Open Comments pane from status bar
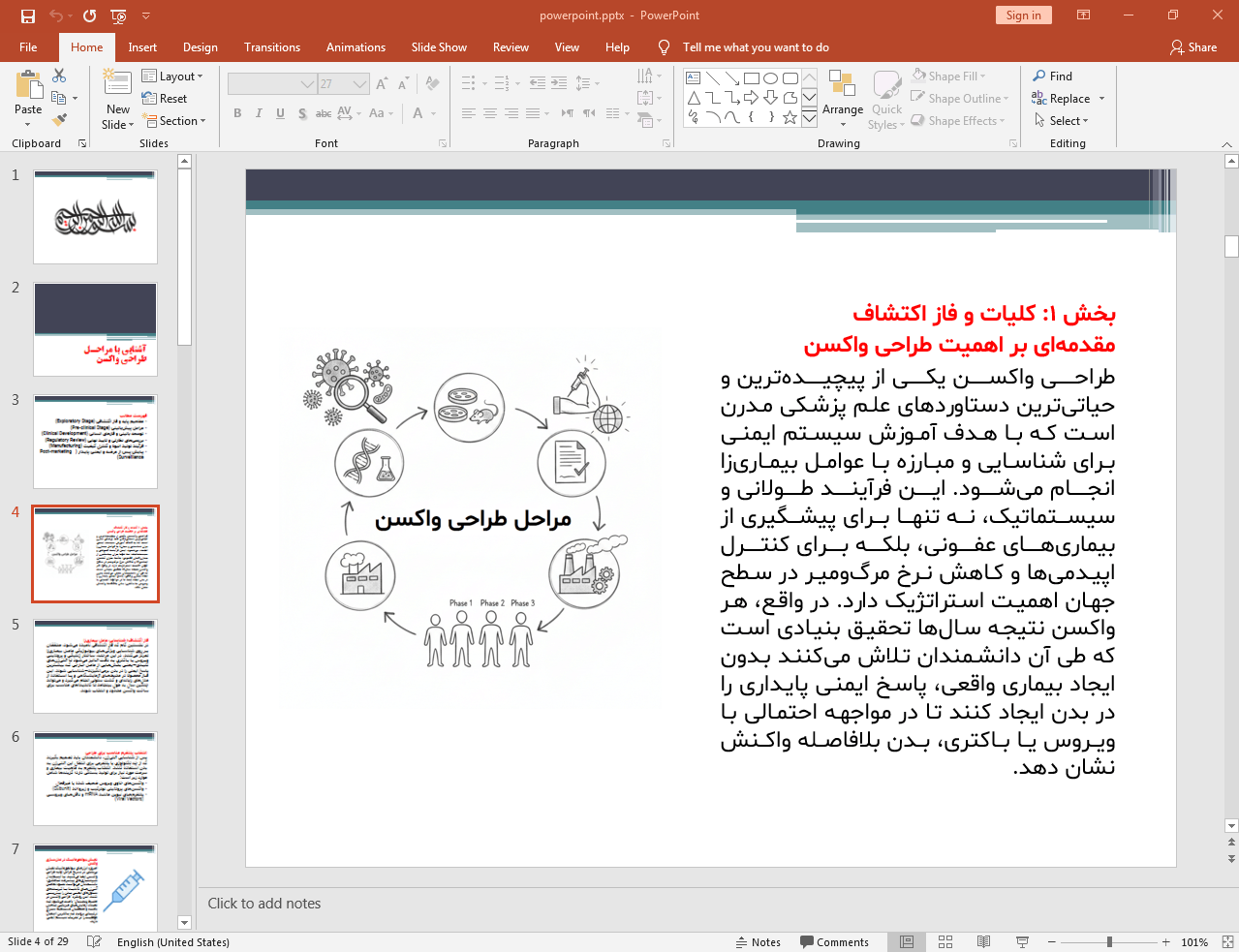The height and width of the screenshot is (952, 1239). coord(834,941)
